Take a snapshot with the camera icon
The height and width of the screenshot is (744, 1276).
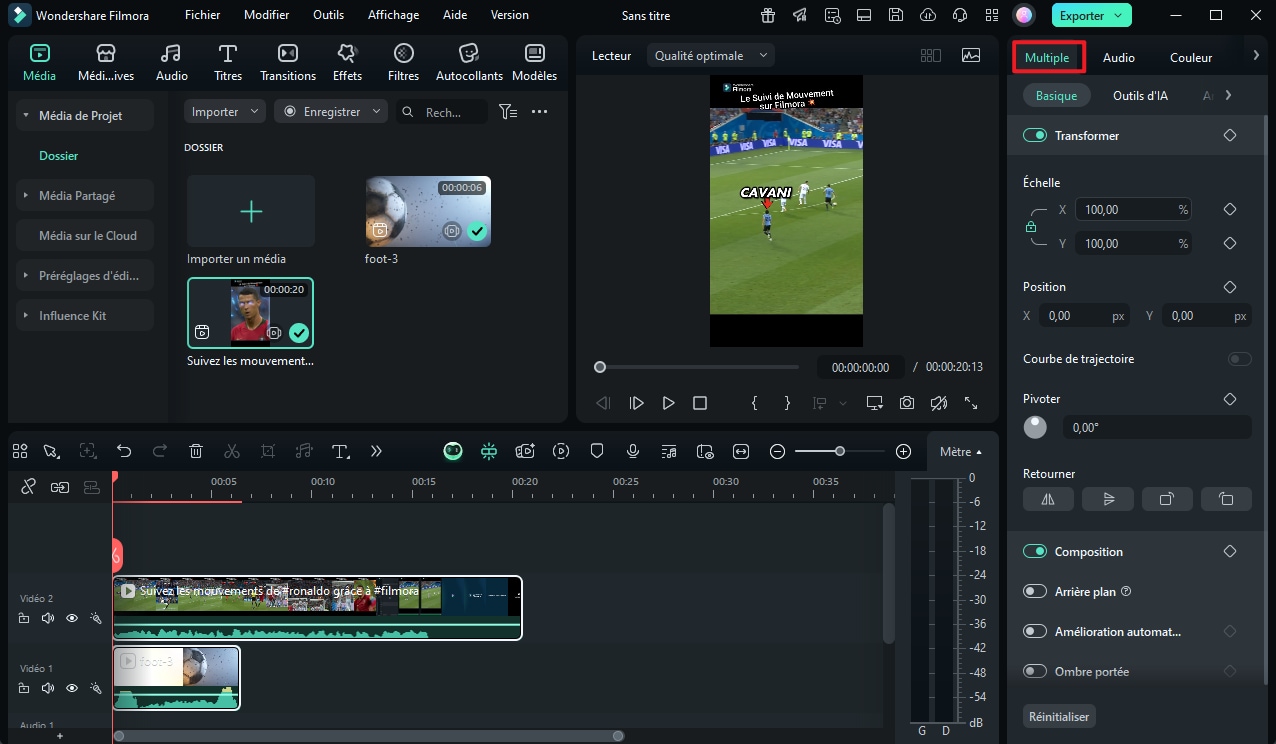pyautogui.click(x=906, y=403)
